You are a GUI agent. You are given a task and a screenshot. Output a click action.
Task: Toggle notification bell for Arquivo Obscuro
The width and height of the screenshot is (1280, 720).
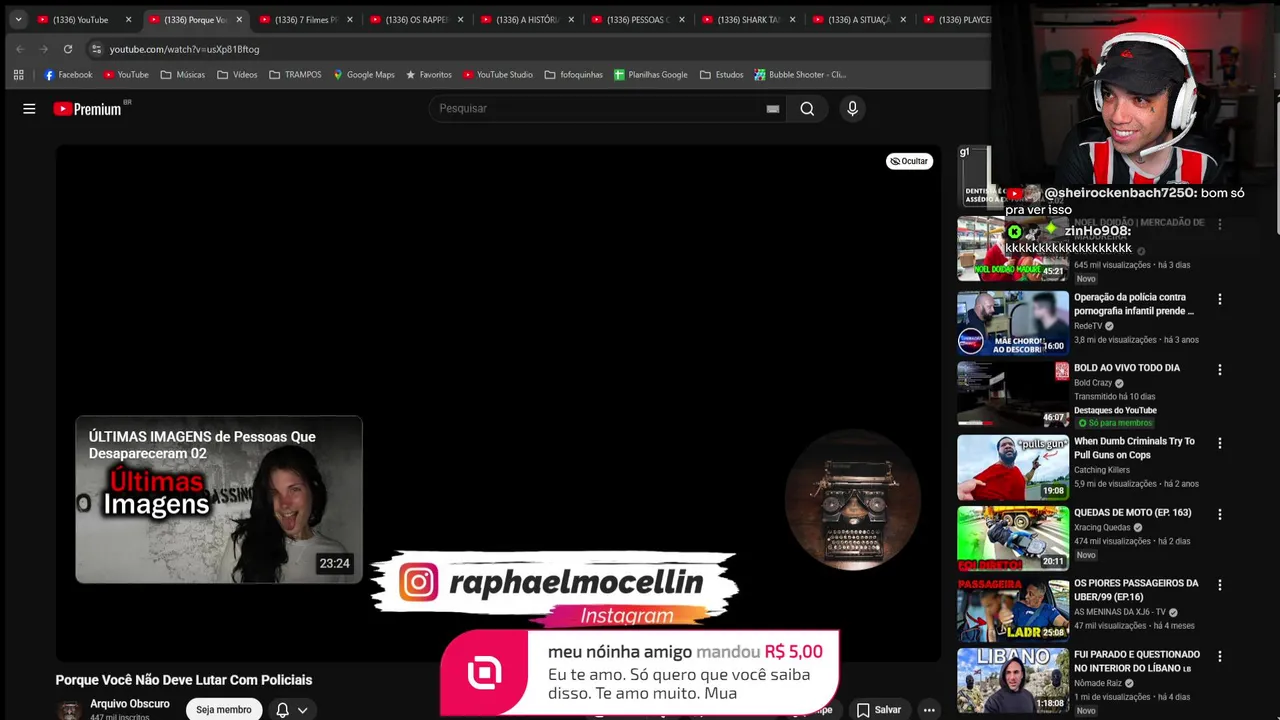[282, 710]
